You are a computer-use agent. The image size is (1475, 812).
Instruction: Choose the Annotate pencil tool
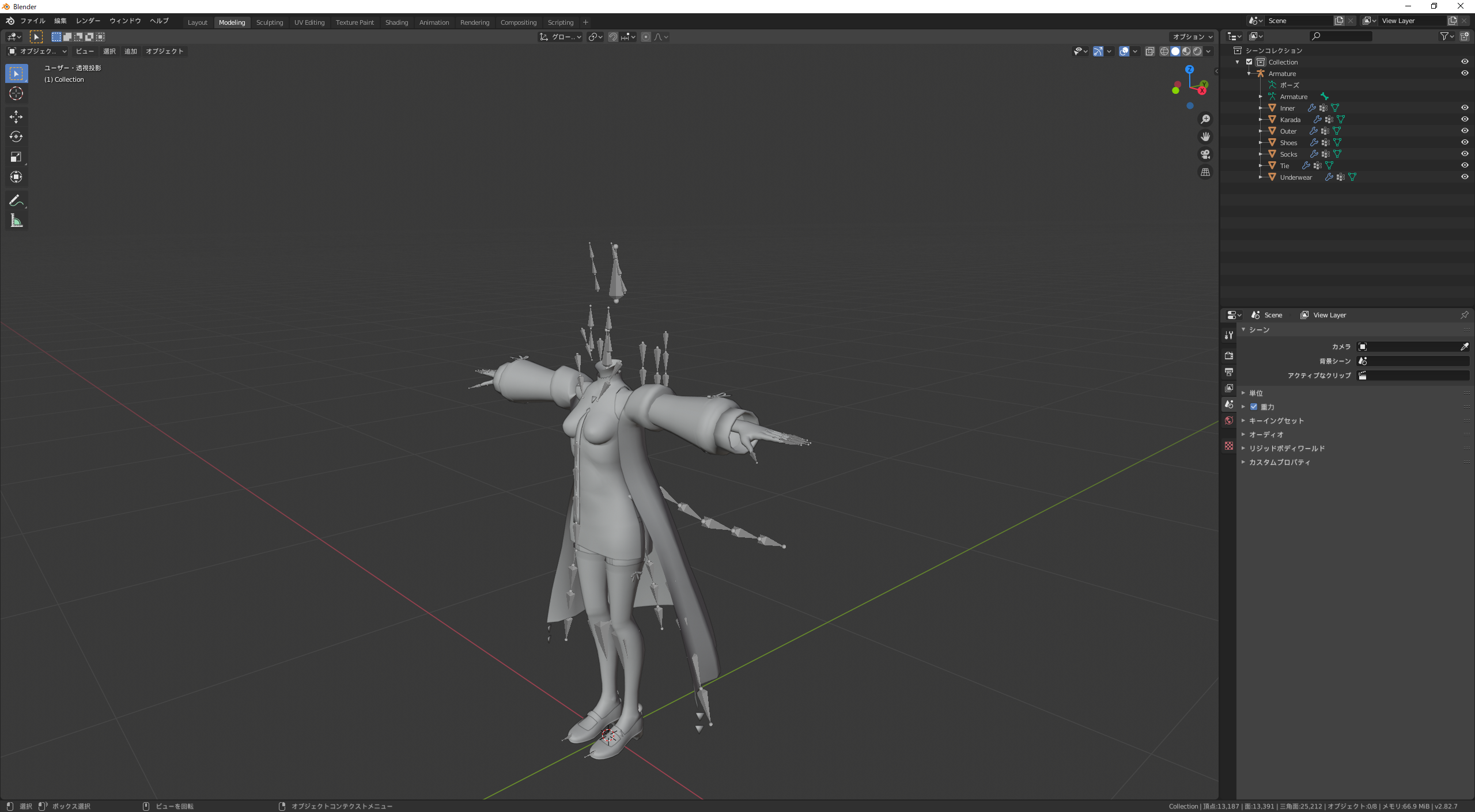pyautogui.click(x=16, y=201)
